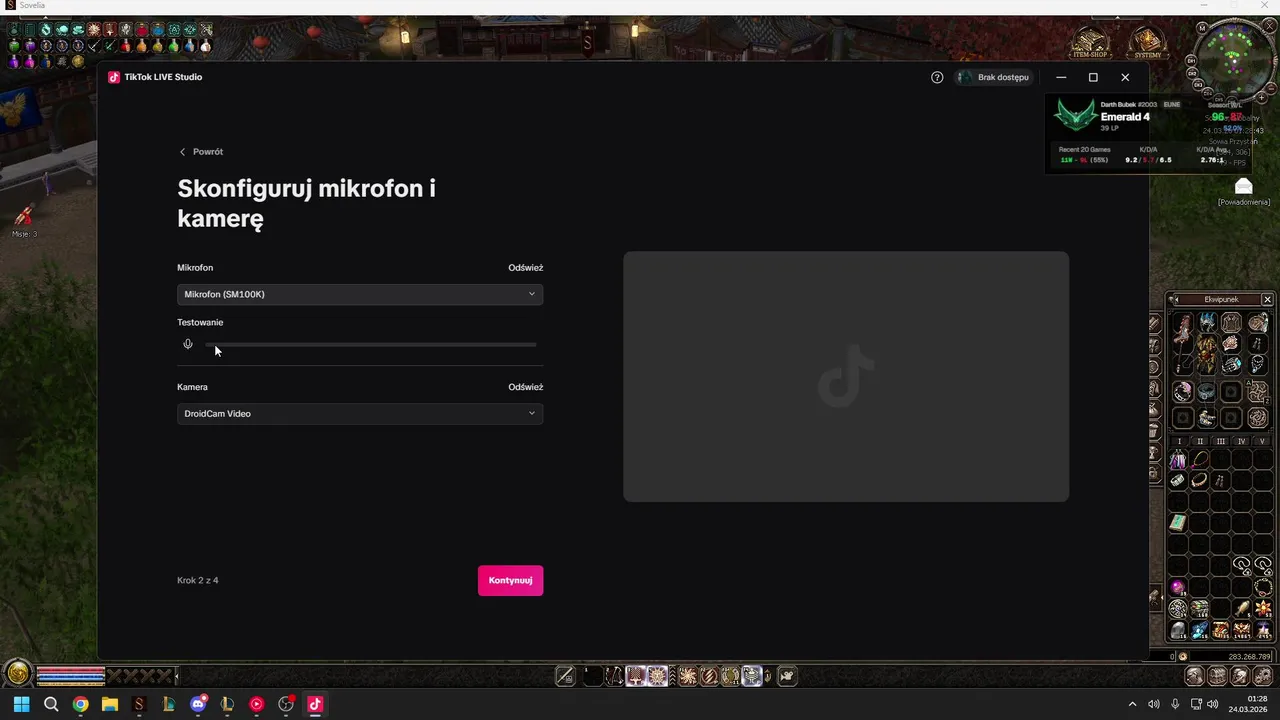Close the minimap with its X button
The height and width of the screenshot is (720, 1280).
pos(1270,27)
